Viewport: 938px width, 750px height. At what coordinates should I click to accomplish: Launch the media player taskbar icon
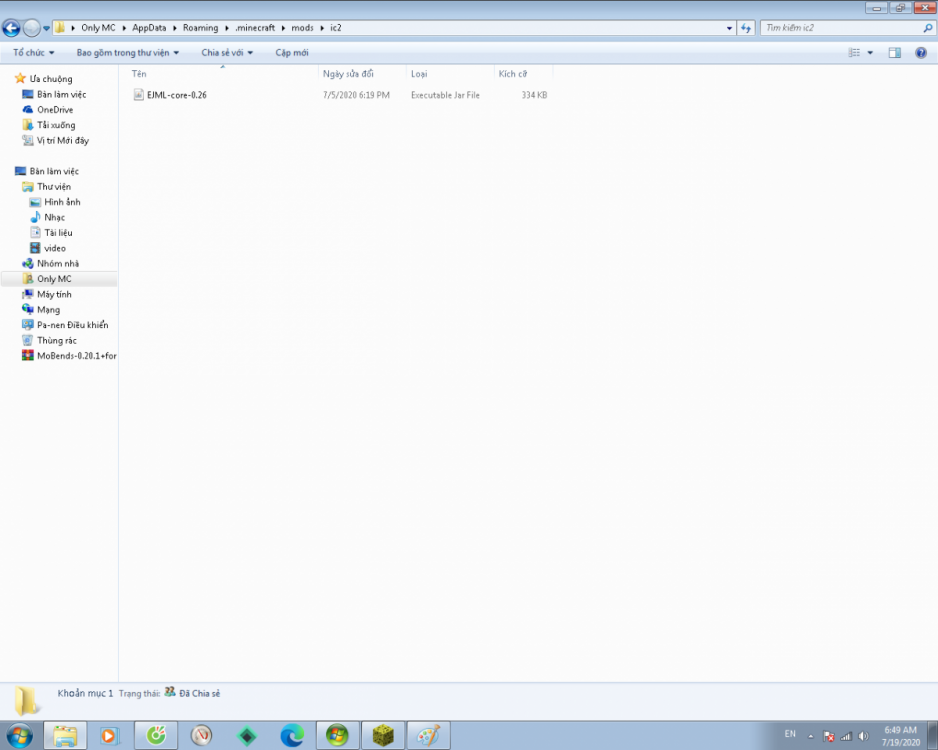tap(109, 736)
